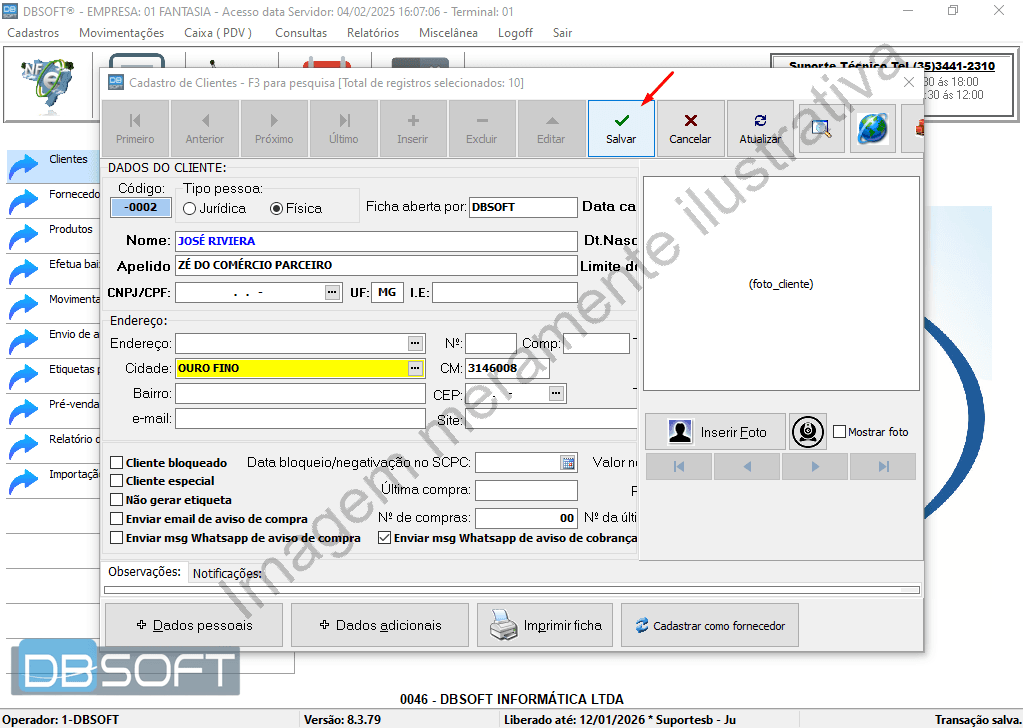
Task: Enable the Cliente bloqueado checkbox
Action: point(117,463)
